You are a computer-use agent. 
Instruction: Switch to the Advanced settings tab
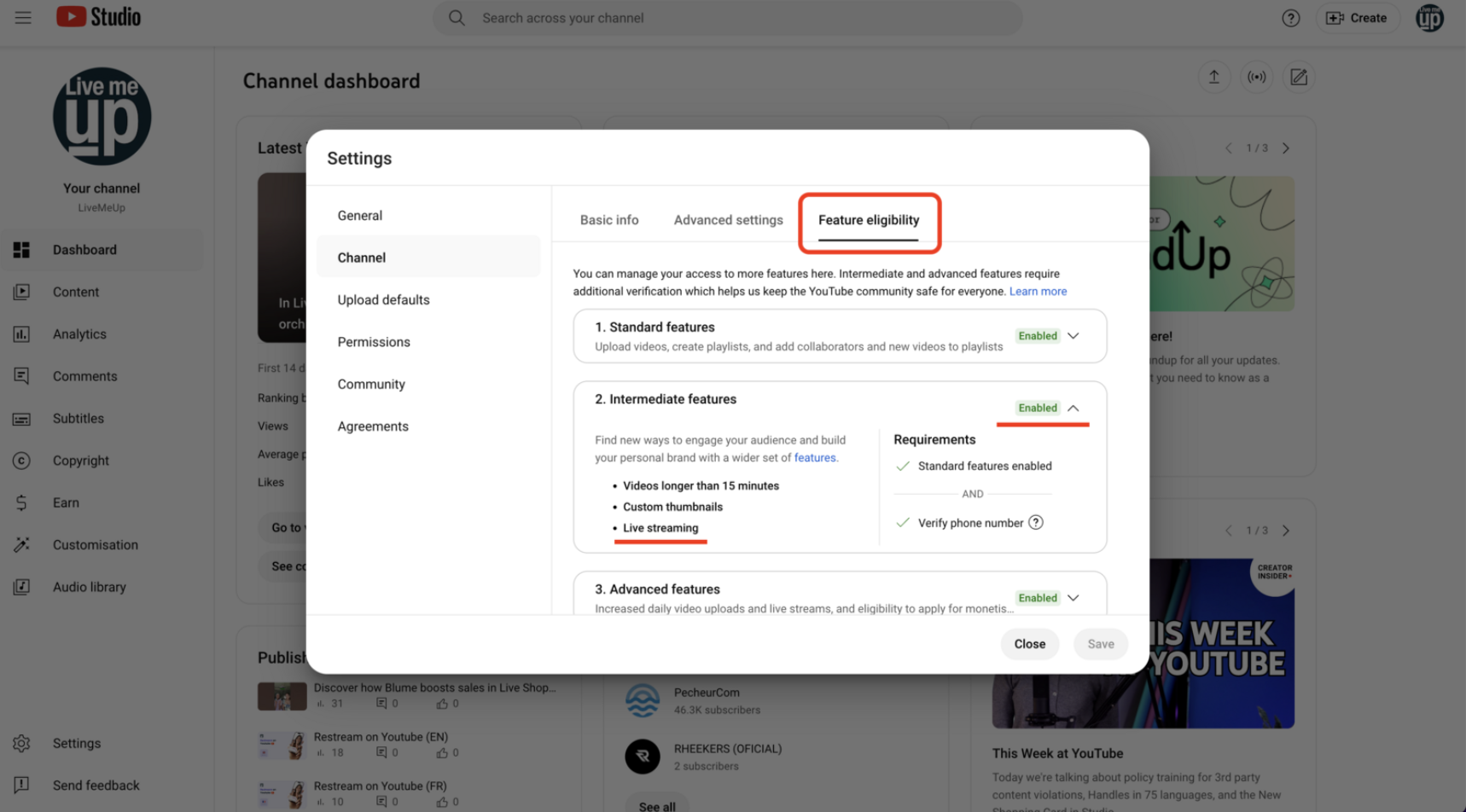point(729,220)
